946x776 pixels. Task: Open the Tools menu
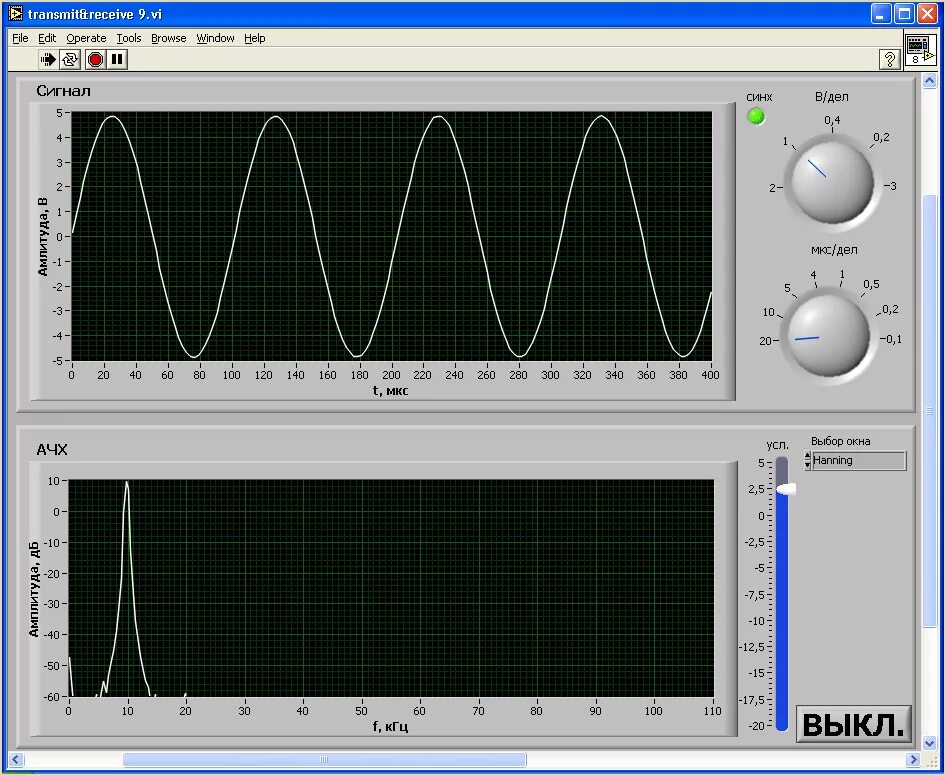pyautogui.click(x=128, y=38)
